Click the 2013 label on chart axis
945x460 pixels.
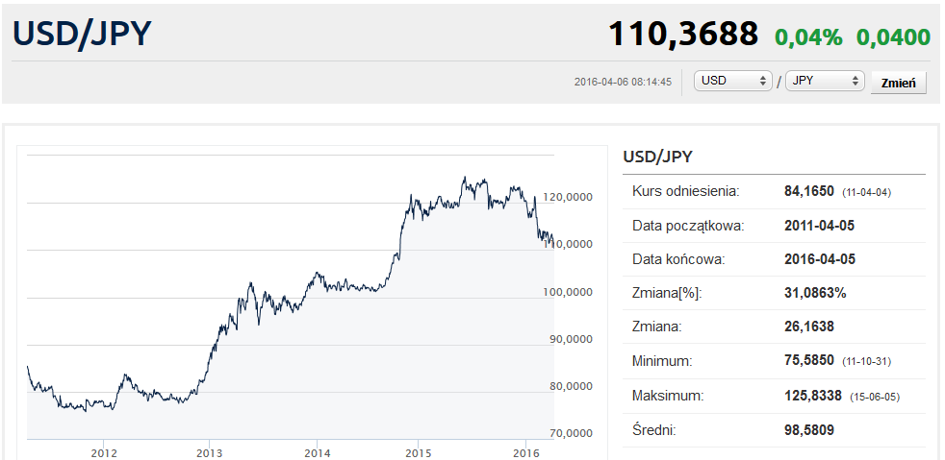(209, 453)
